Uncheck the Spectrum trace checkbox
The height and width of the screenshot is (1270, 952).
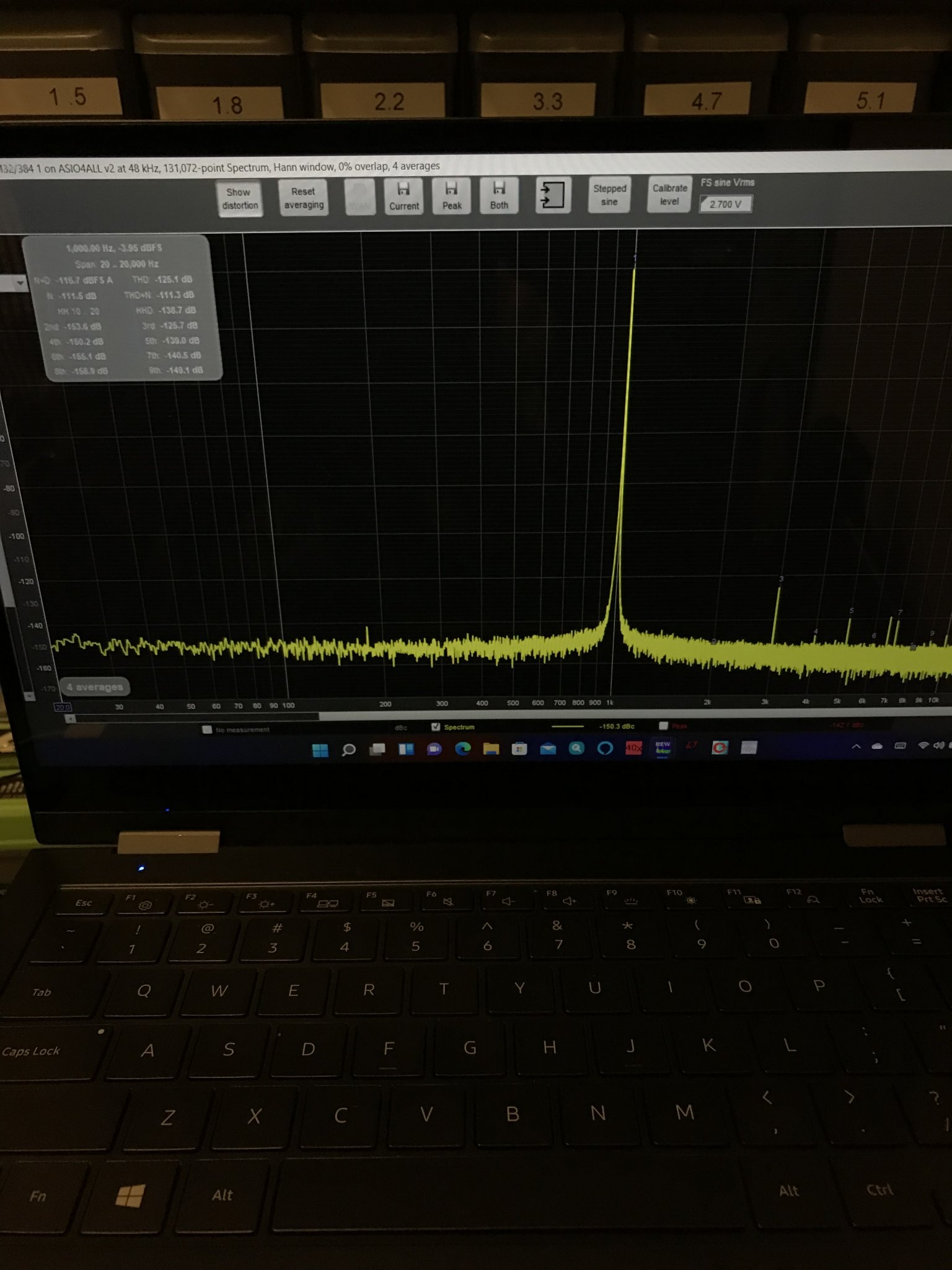coord(436,727)
